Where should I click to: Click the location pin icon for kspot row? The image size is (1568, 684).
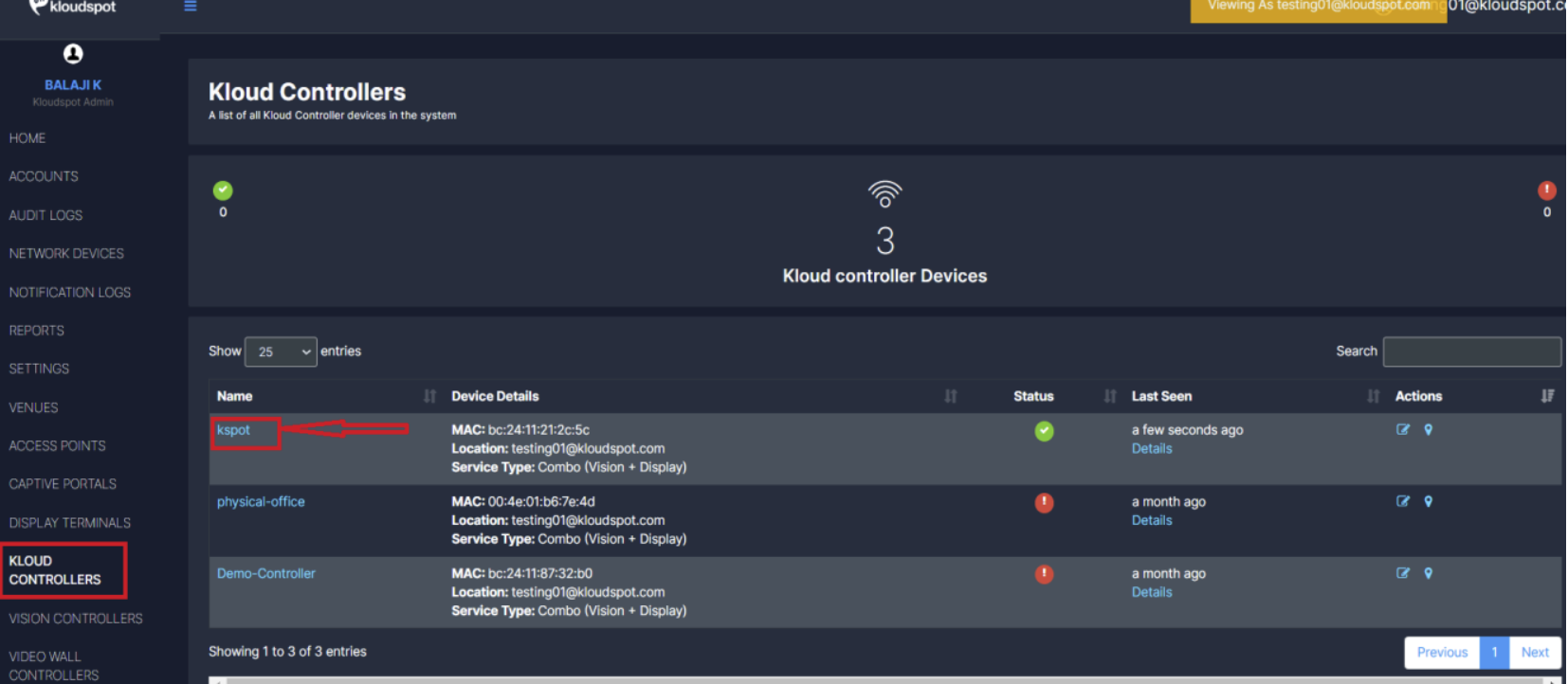tap(1428, 430)
